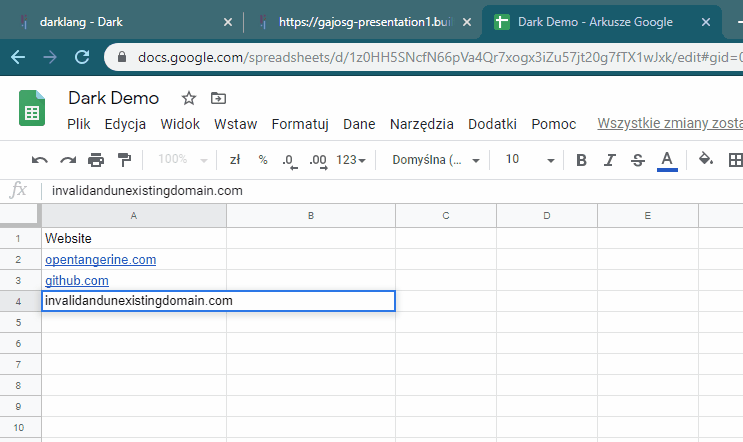This screenshot has height=442, width=743.
Task: Select the Website cell
Action: click(x=134, y=238)
